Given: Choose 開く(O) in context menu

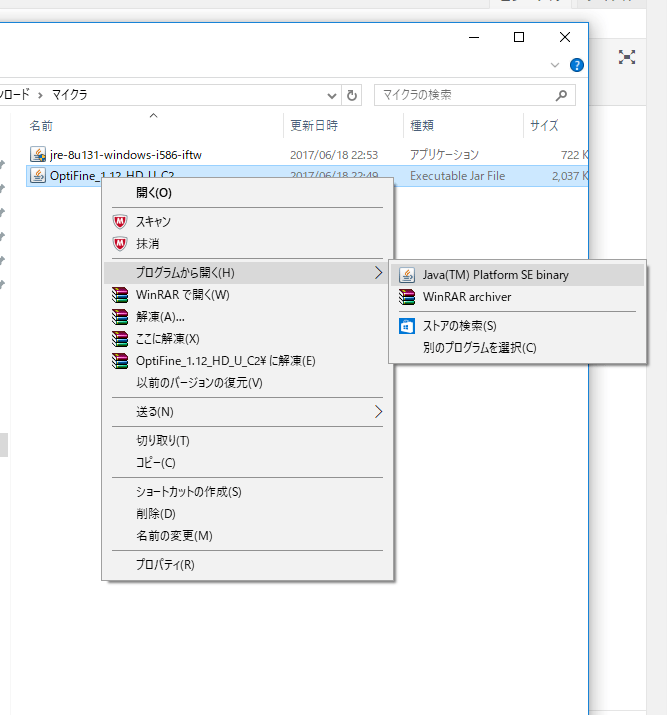Looking at the screenshot, I should (x=248, y=193).
